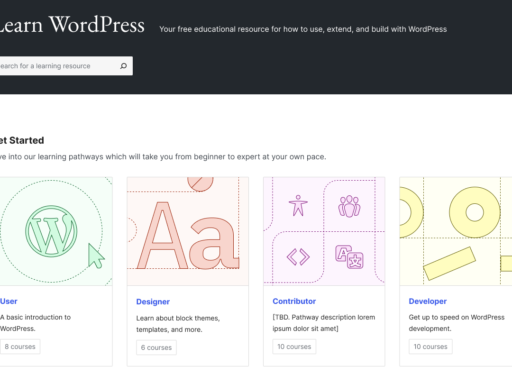The height and width of the screenshot is (384, 512).
Task: Click the accessibility figure icon in Contributor card
Action: point(298,206)
